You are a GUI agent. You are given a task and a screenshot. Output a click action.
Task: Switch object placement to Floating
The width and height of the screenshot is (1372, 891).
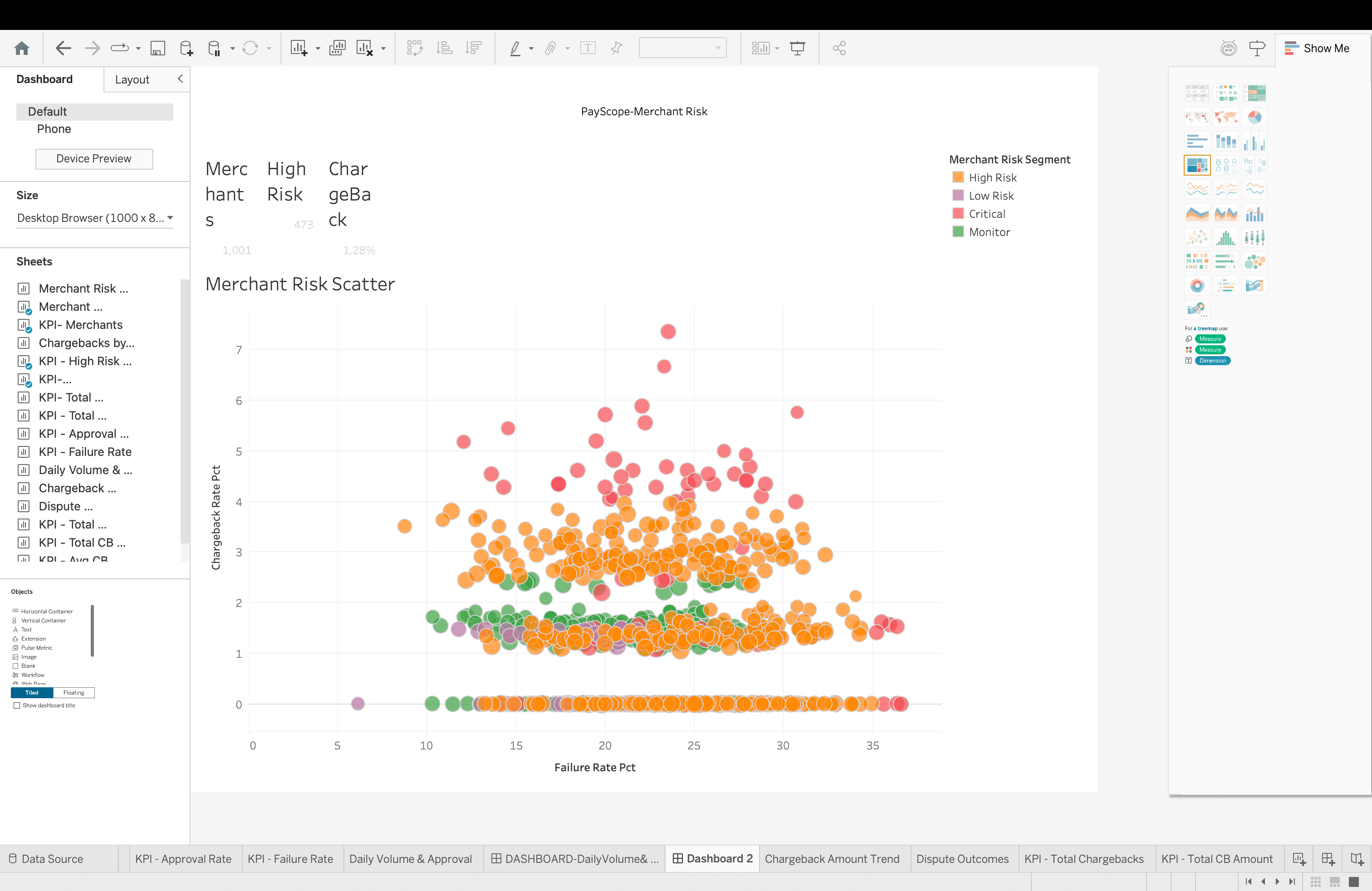pyautogui.click(x=74, y=693)
